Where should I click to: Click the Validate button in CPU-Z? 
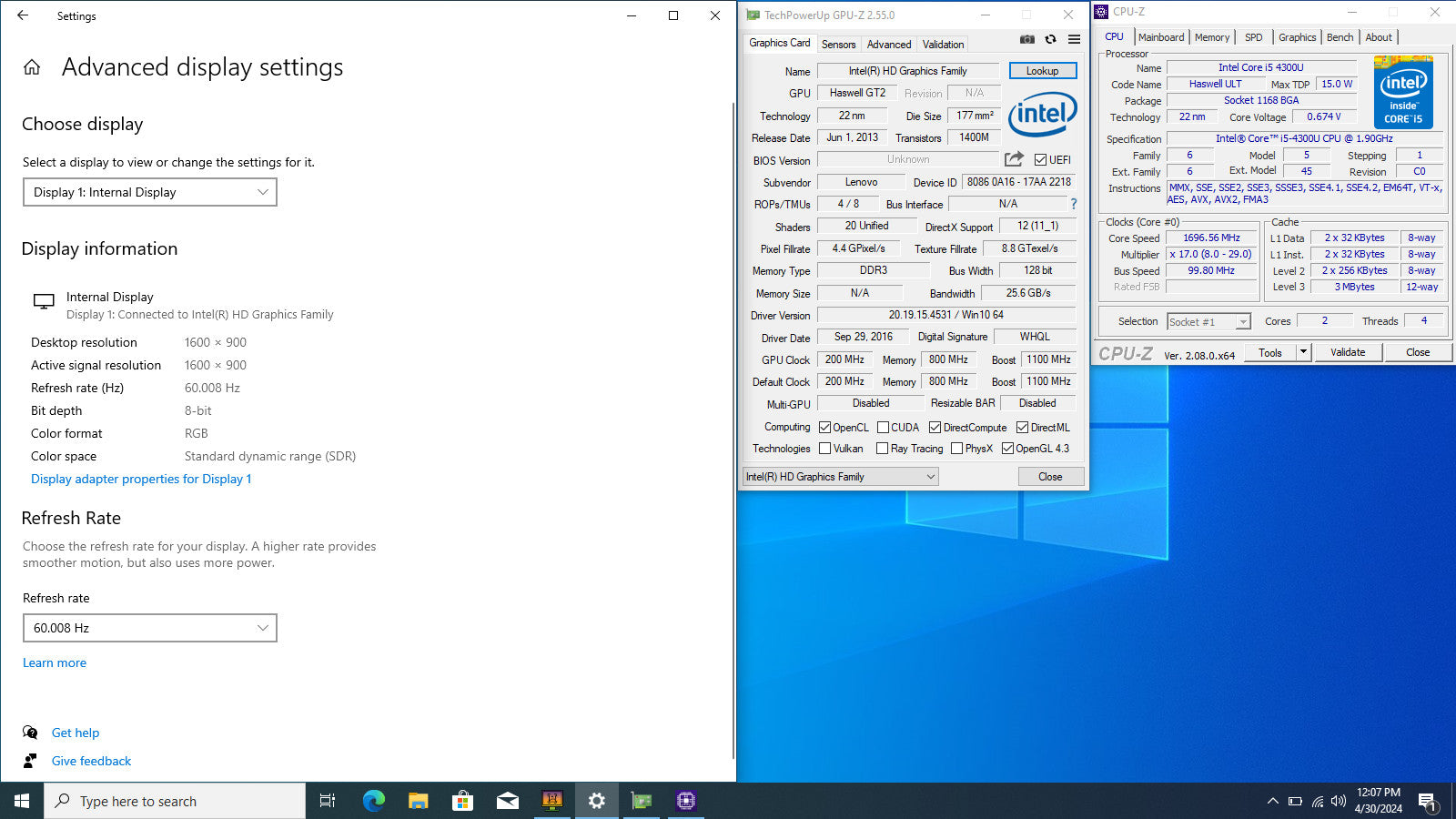pos(1348,351)
